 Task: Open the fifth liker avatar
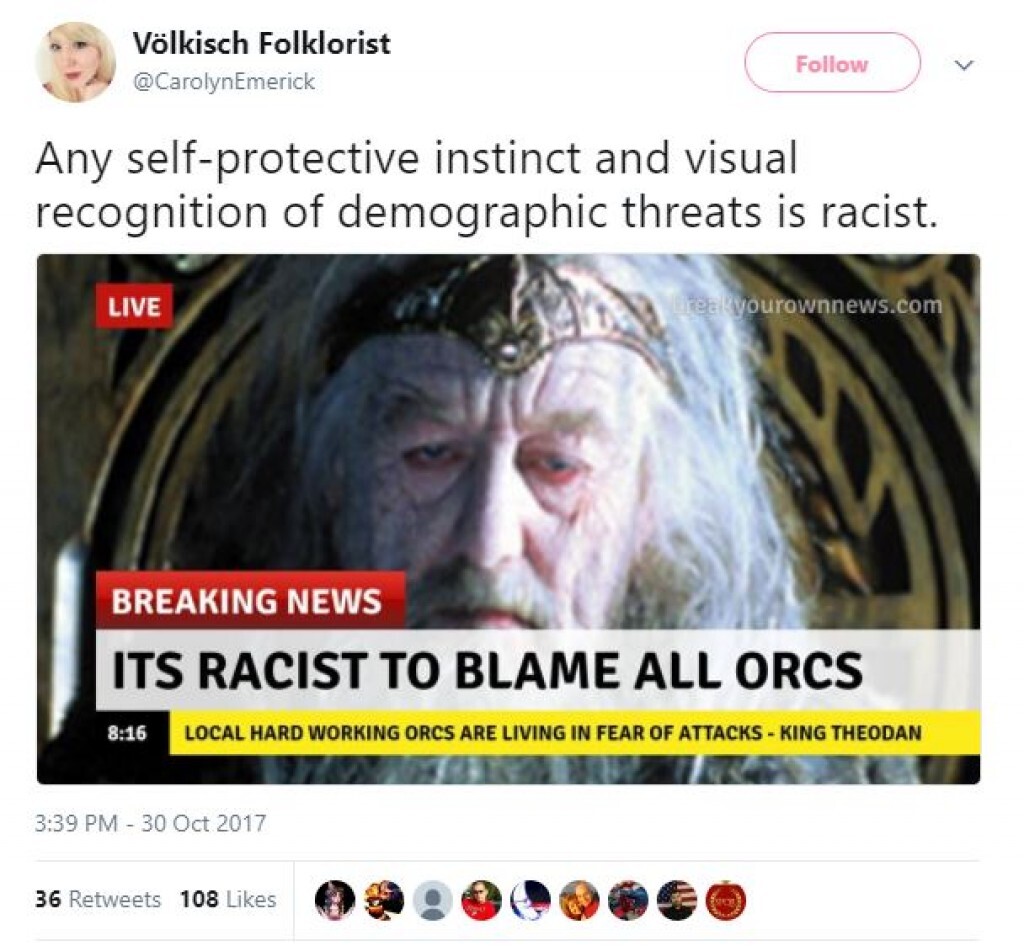530,900
